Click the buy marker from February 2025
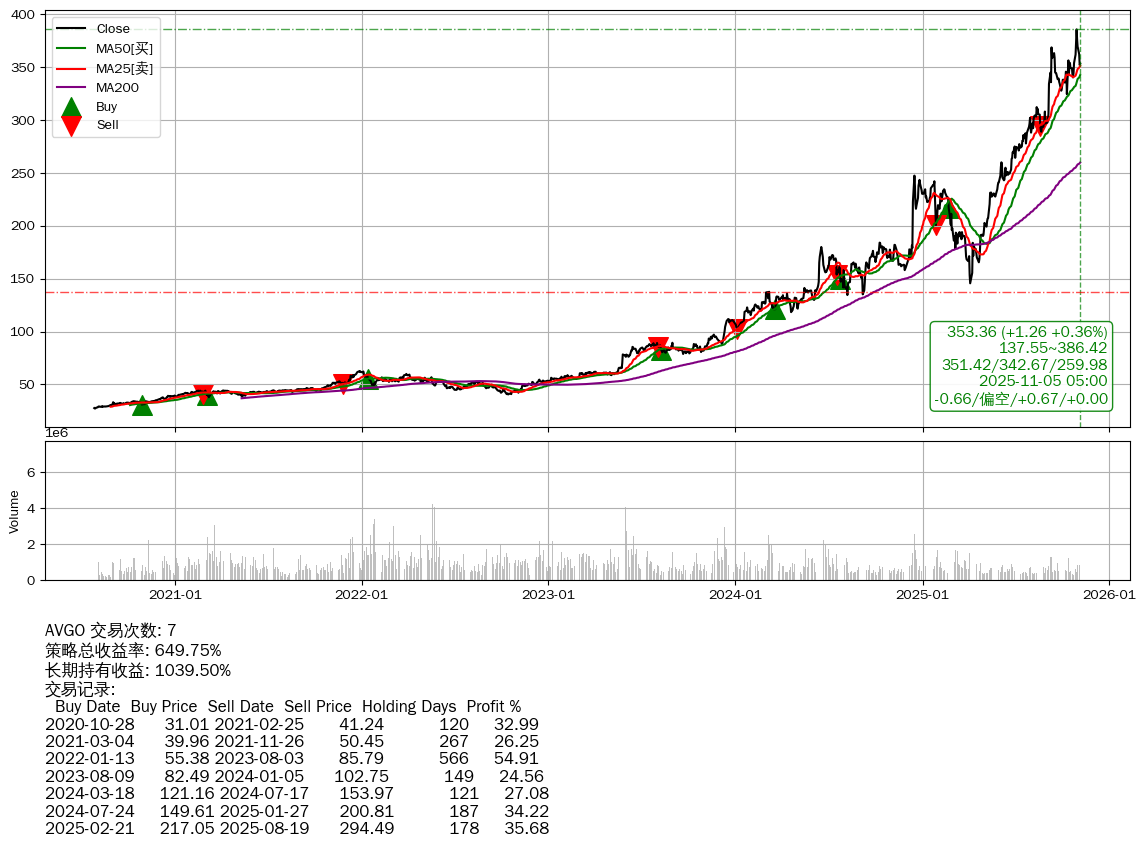 point(949,209)
